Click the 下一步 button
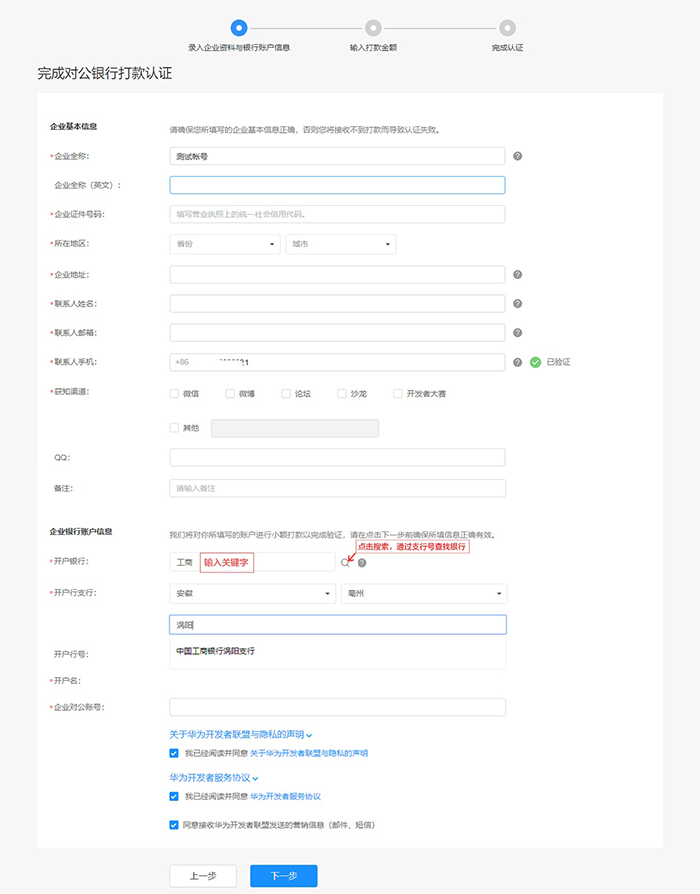 coord(283,876)
